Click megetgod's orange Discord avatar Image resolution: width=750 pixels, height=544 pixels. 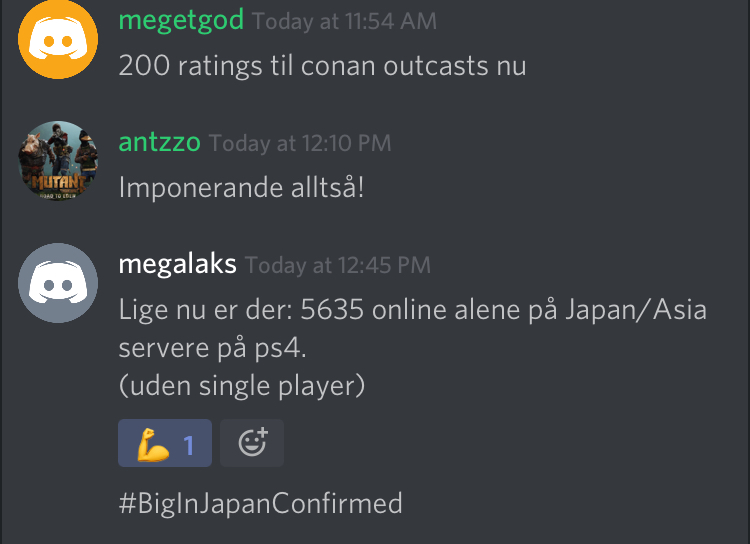tap(58, 39)
